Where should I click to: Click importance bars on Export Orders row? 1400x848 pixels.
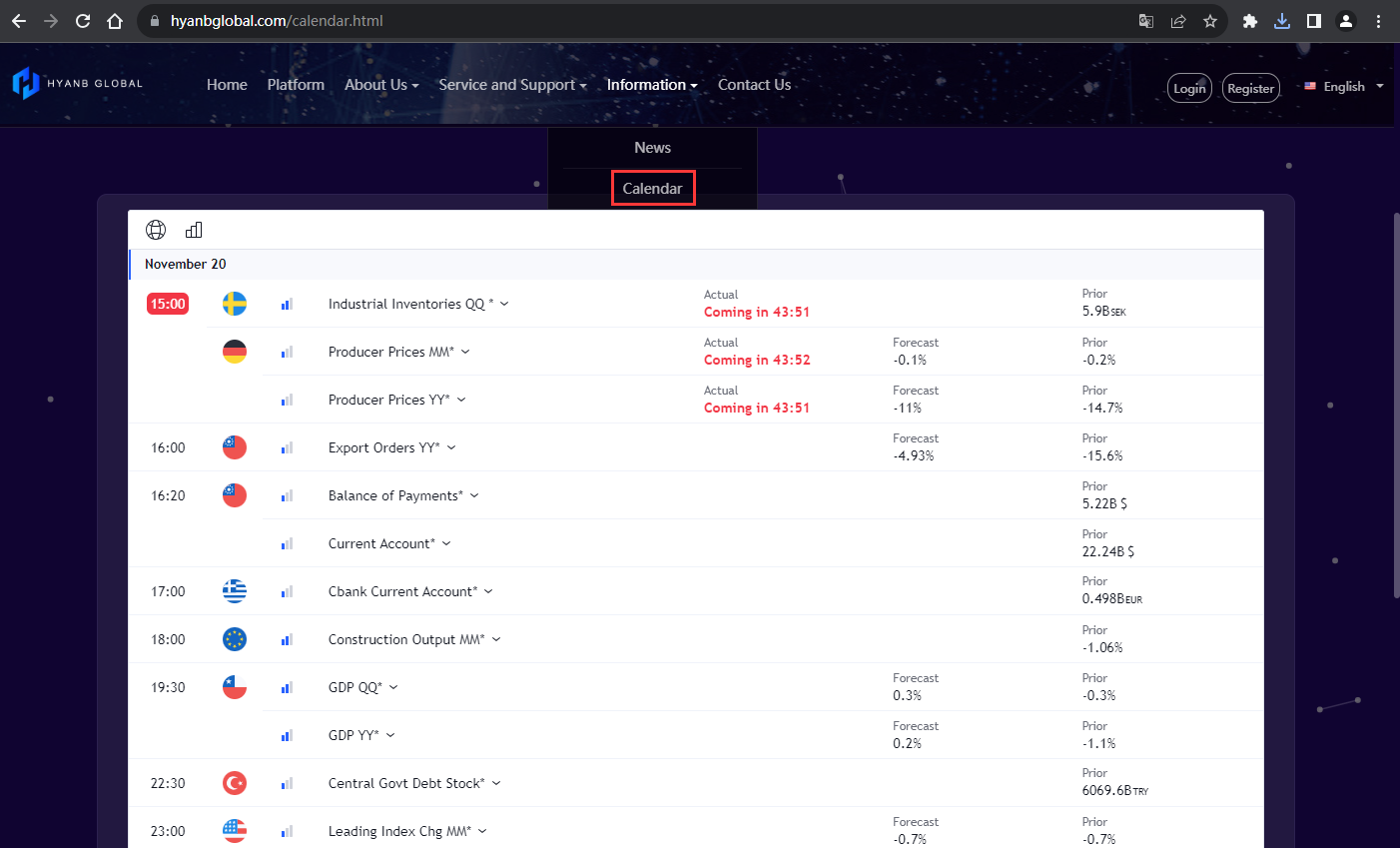[287, 447]
